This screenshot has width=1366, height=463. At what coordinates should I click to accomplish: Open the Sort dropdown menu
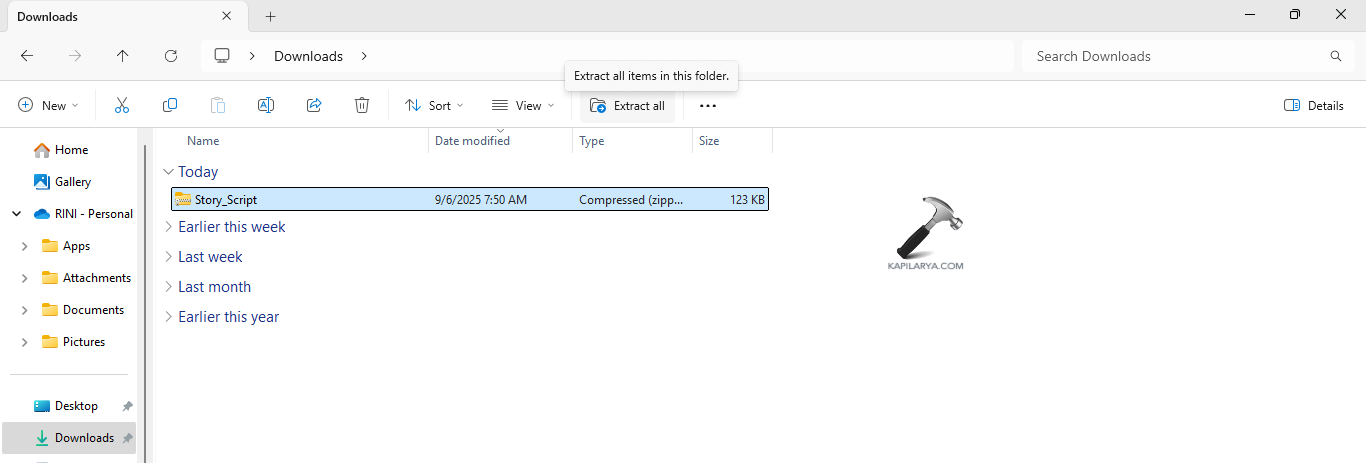[x=434, y=105]
